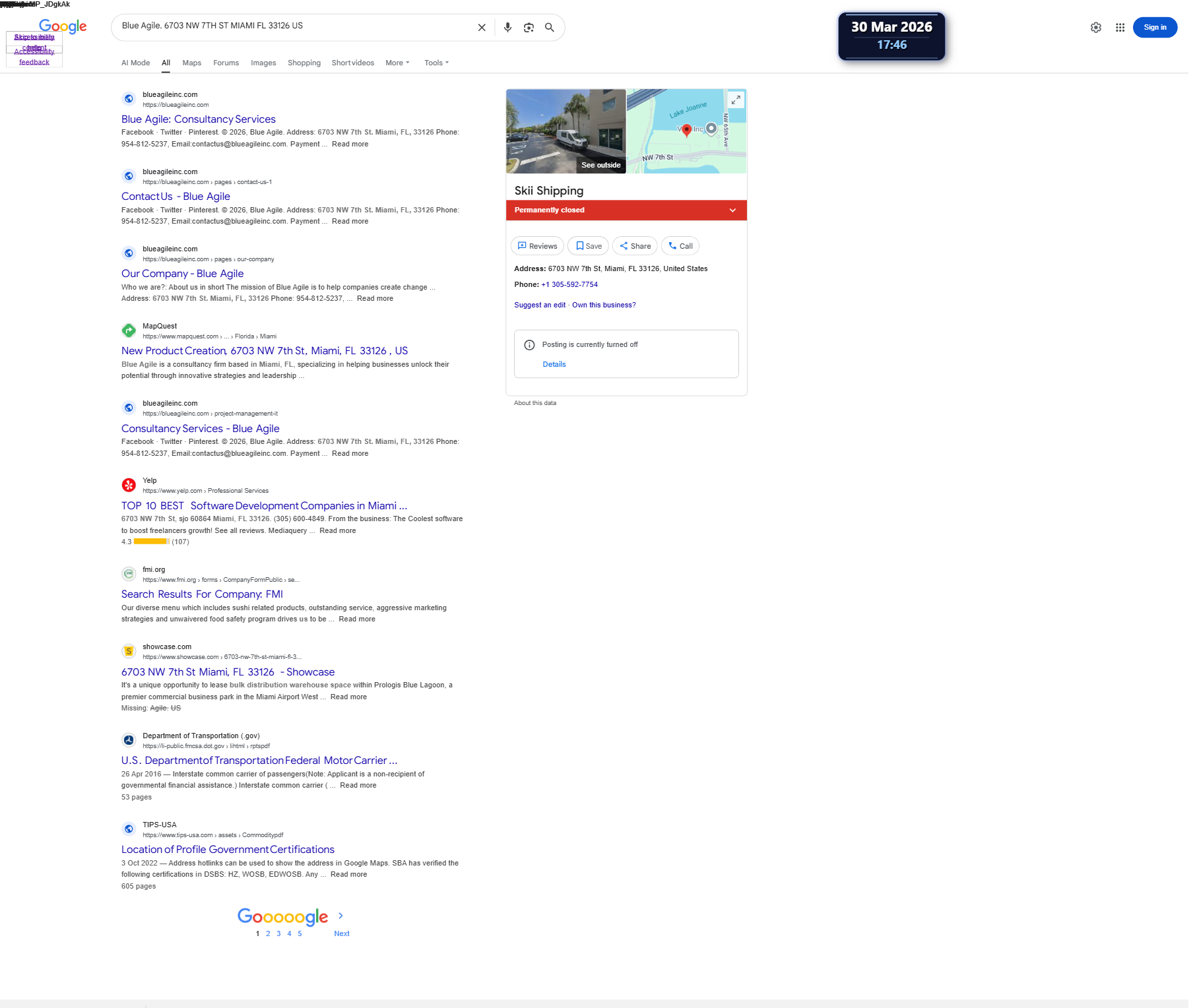Open Consultancy Services - Blue Agile result
The height and width of the screenshot is (1008, 1197).
click(x=200, y=429)
